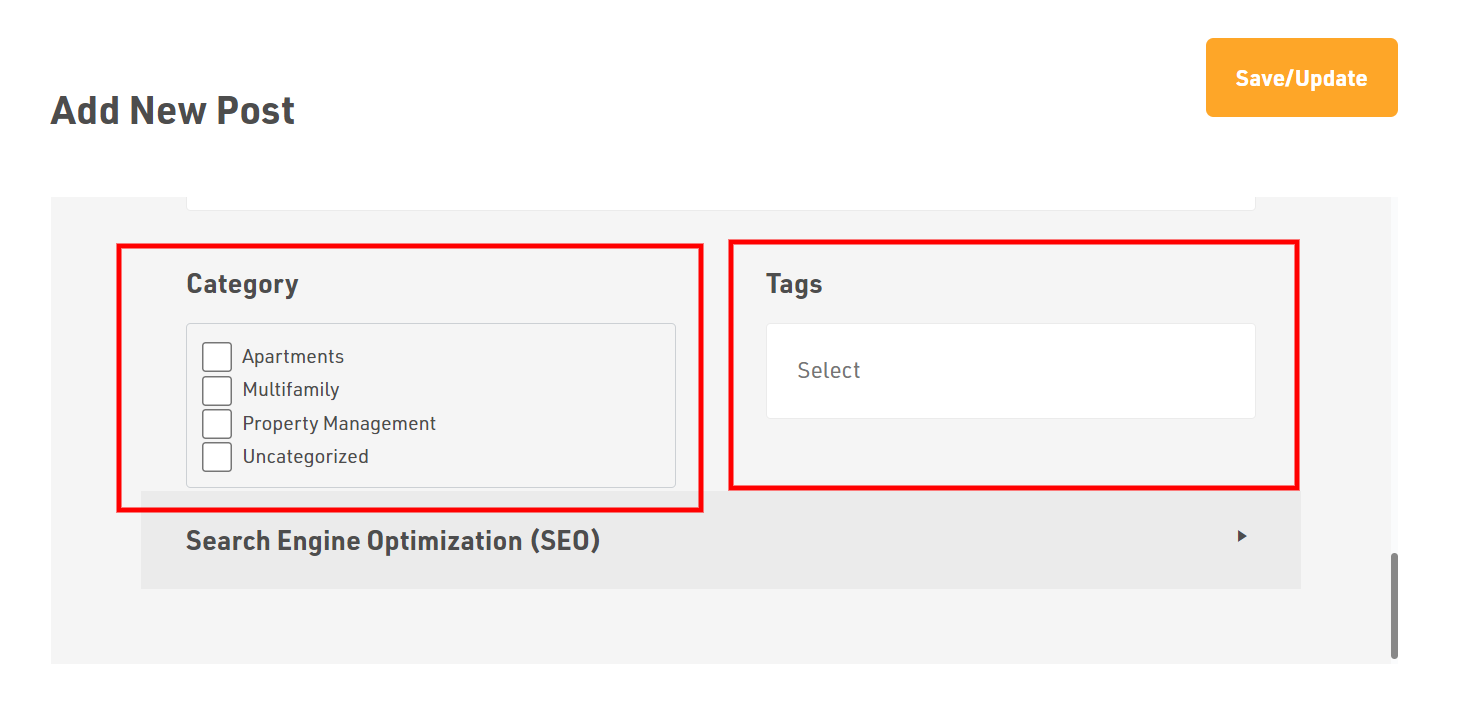
Task: Click the blank middle of the SEO bar
Action: point(900,541)
